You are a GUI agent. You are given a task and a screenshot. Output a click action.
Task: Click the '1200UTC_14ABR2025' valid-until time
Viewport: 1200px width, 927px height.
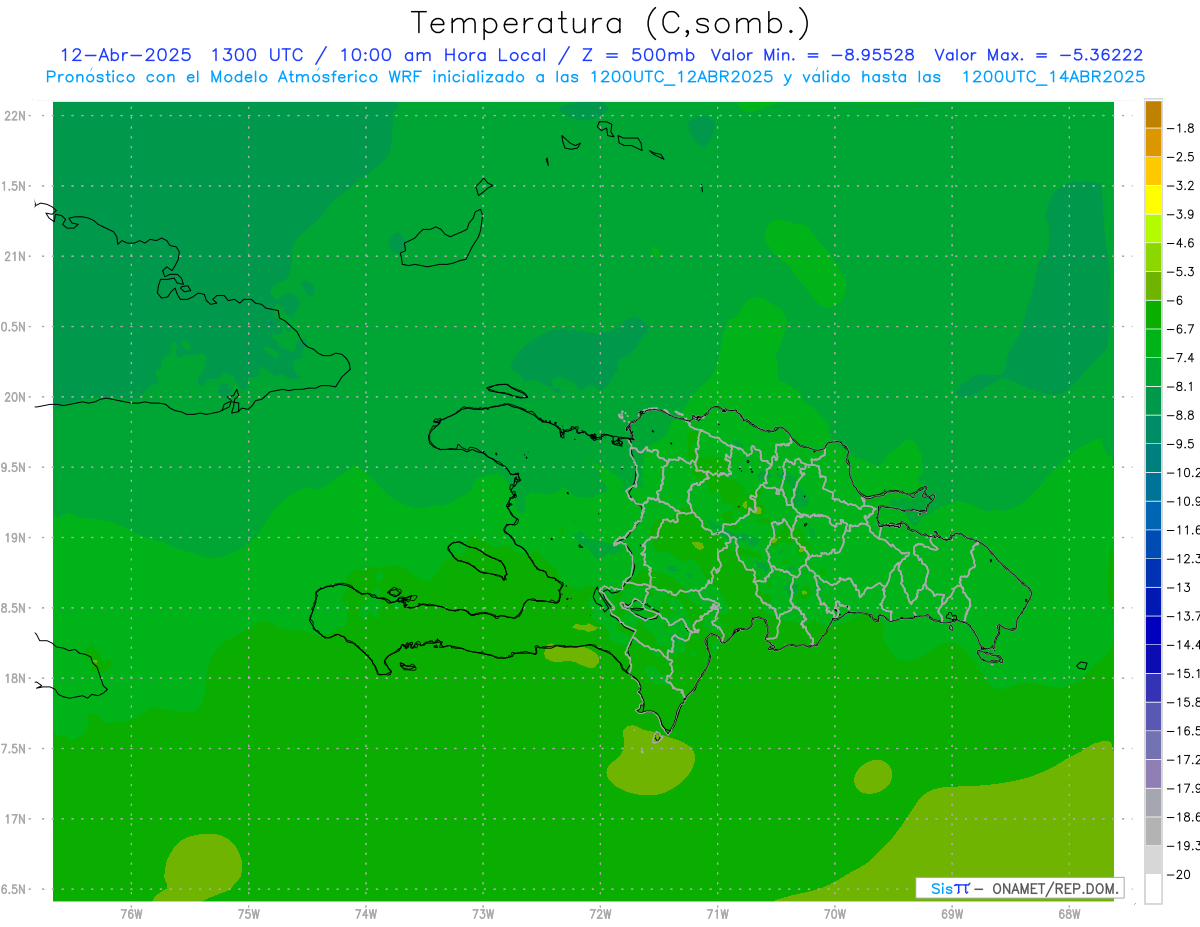click(1053, 77)
